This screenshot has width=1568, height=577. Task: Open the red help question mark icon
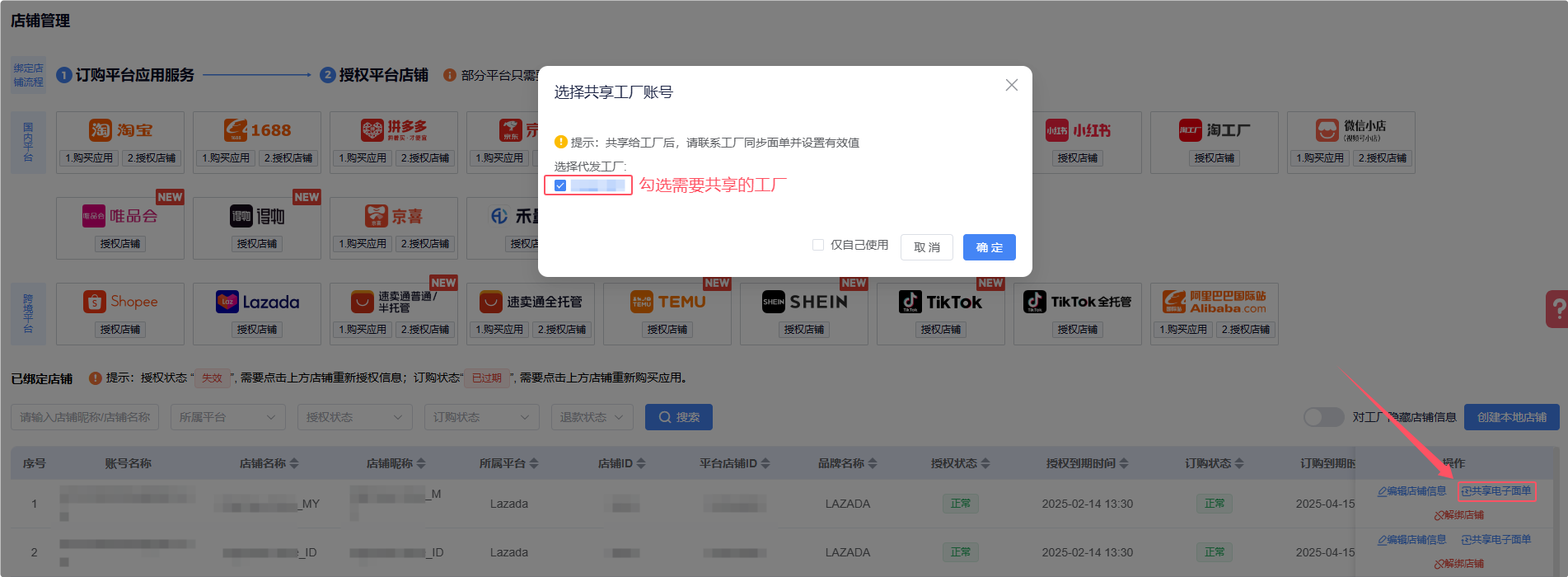1556,310
